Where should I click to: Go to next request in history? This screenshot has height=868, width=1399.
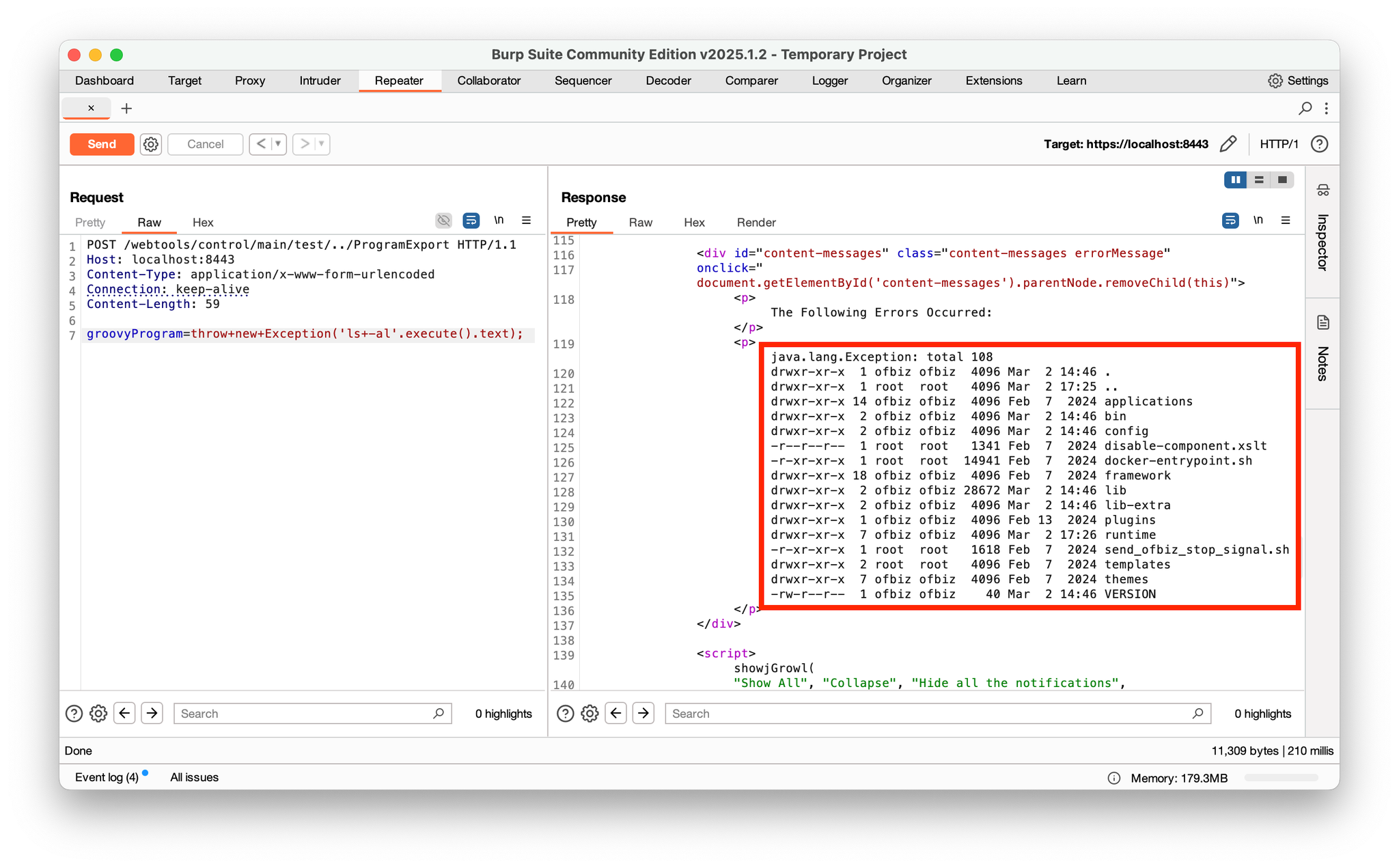coord(305,144)
